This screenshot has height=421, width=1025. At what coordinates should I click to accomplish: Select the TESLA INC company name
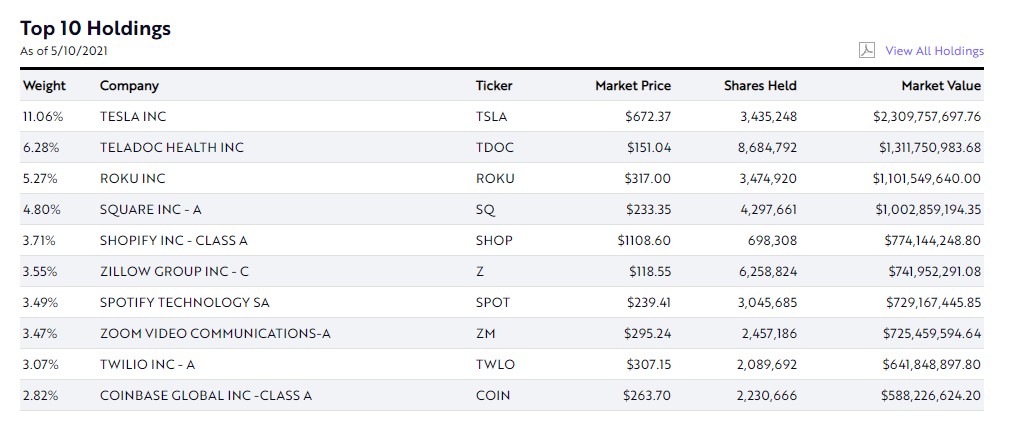tap(133, 117)
